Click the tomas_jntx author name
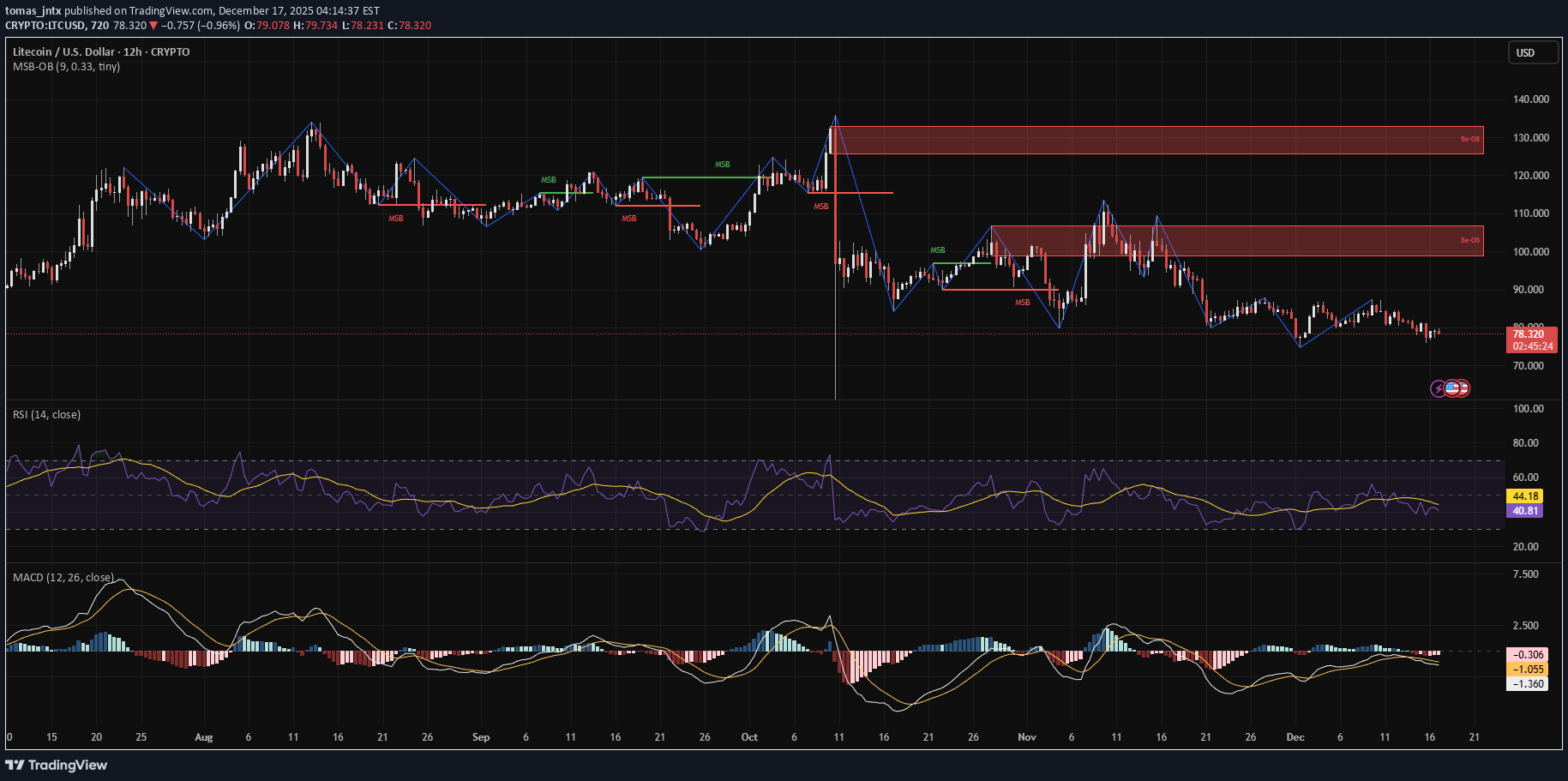1568x781 pixels. [33, 11]
